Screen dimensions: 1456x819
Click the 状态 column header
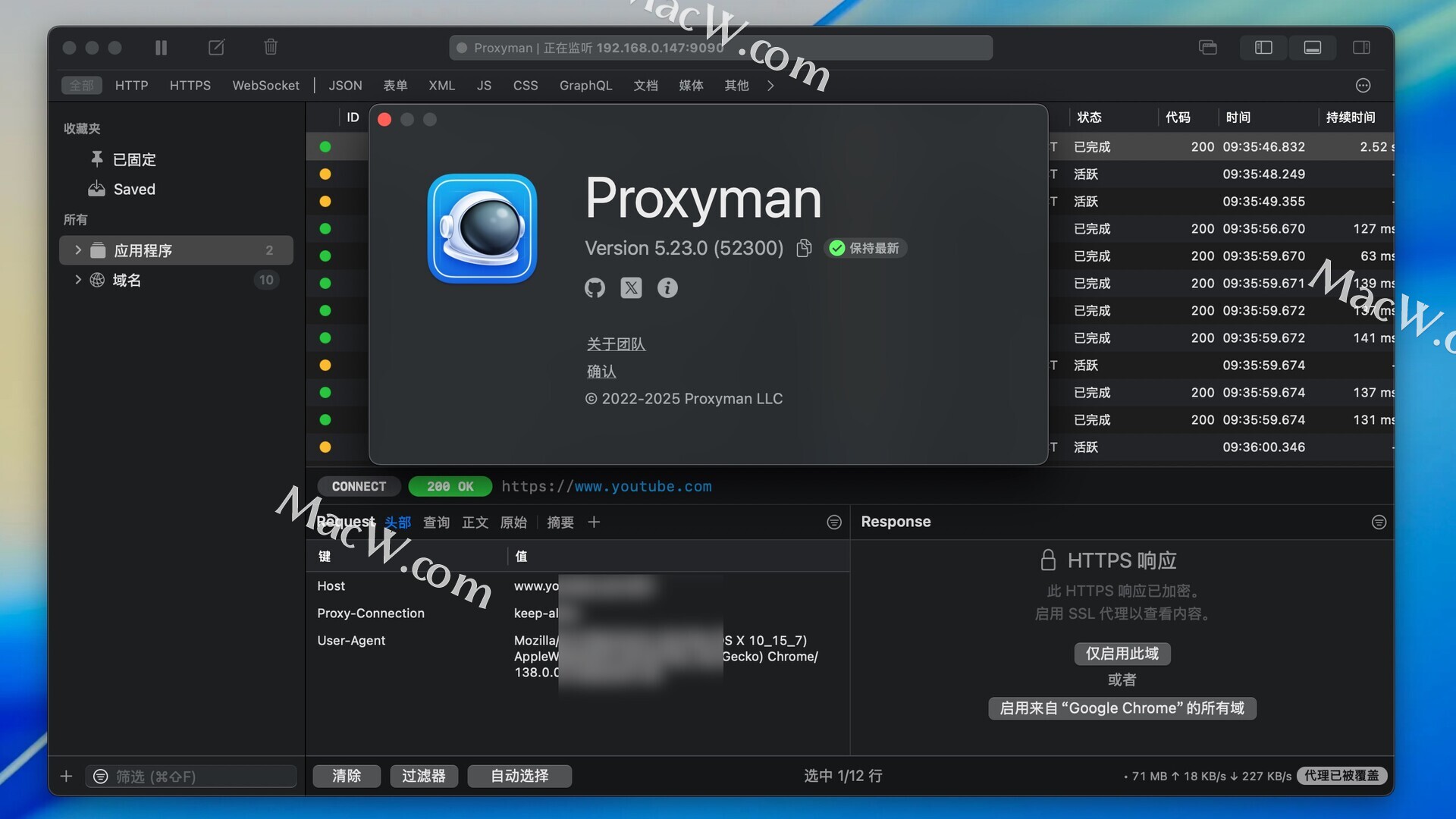point(1089,118)
